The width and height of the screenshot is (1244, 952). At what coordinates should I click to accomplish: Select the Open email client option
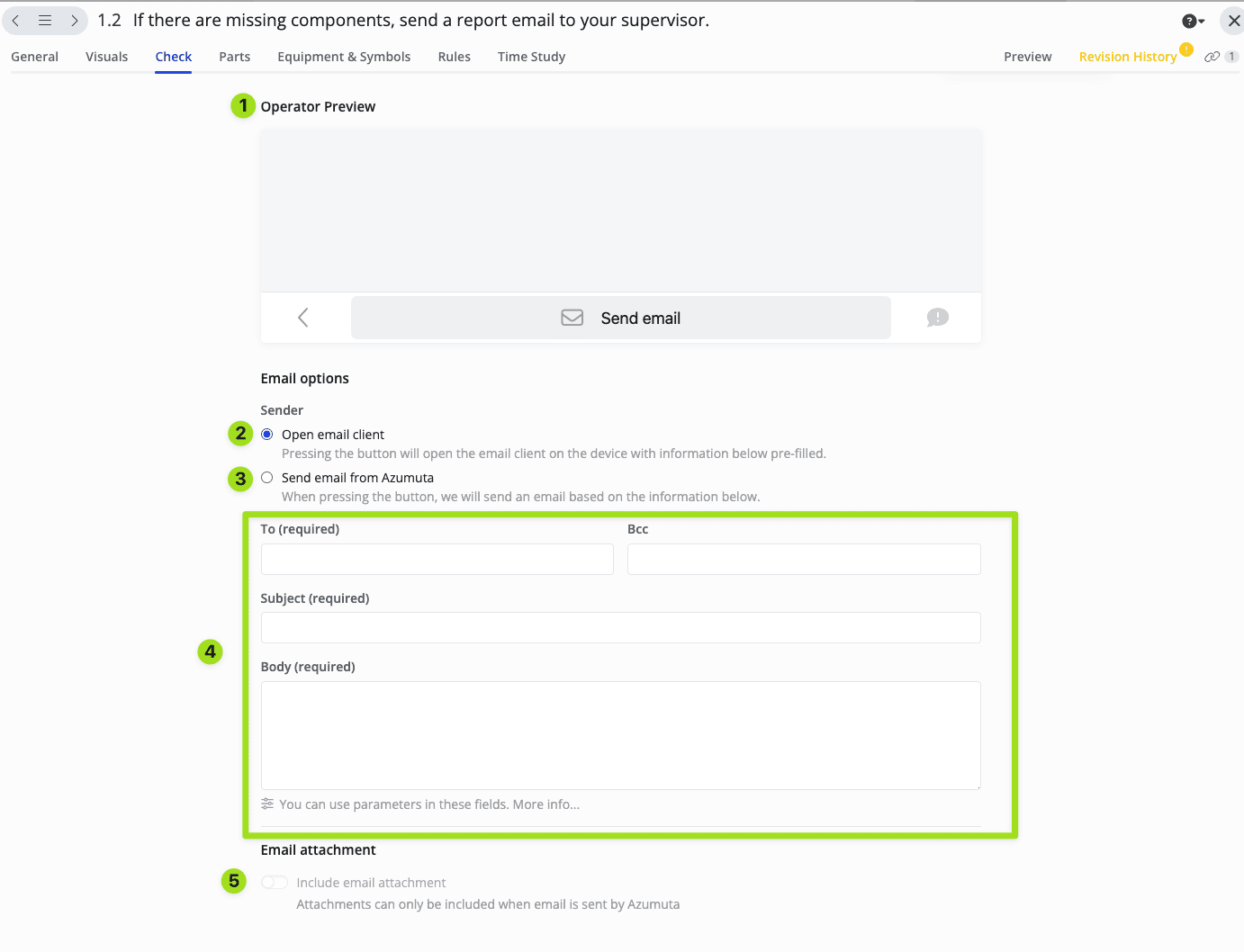tap(267, 435)
